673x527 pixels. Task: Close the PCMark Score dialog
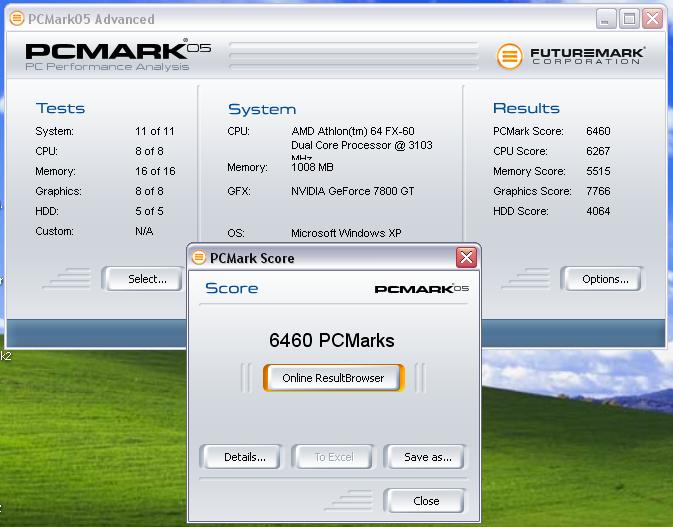click(x=467, y=257)
